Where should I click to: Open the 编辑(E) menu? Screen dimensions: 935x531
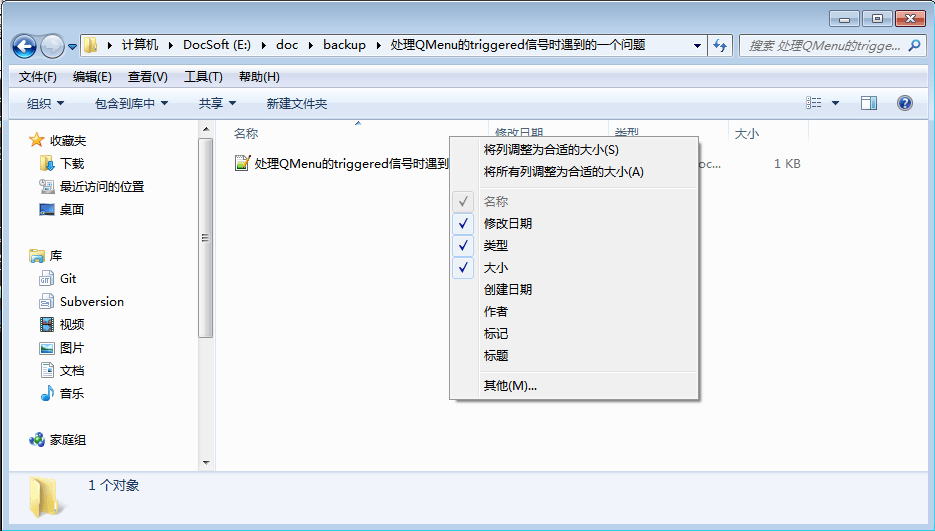(x=92, y=77)
